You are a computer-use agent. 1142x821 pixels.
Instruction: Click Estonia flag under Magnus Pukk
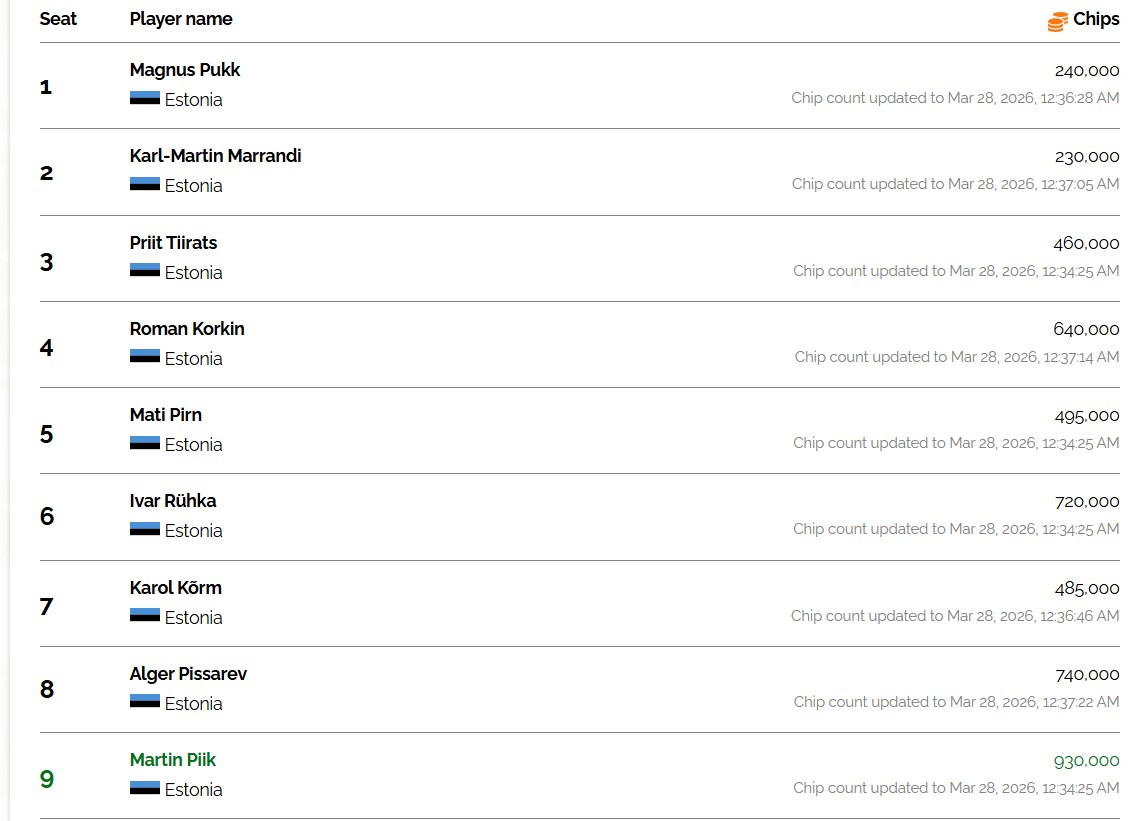coord(145,98)
